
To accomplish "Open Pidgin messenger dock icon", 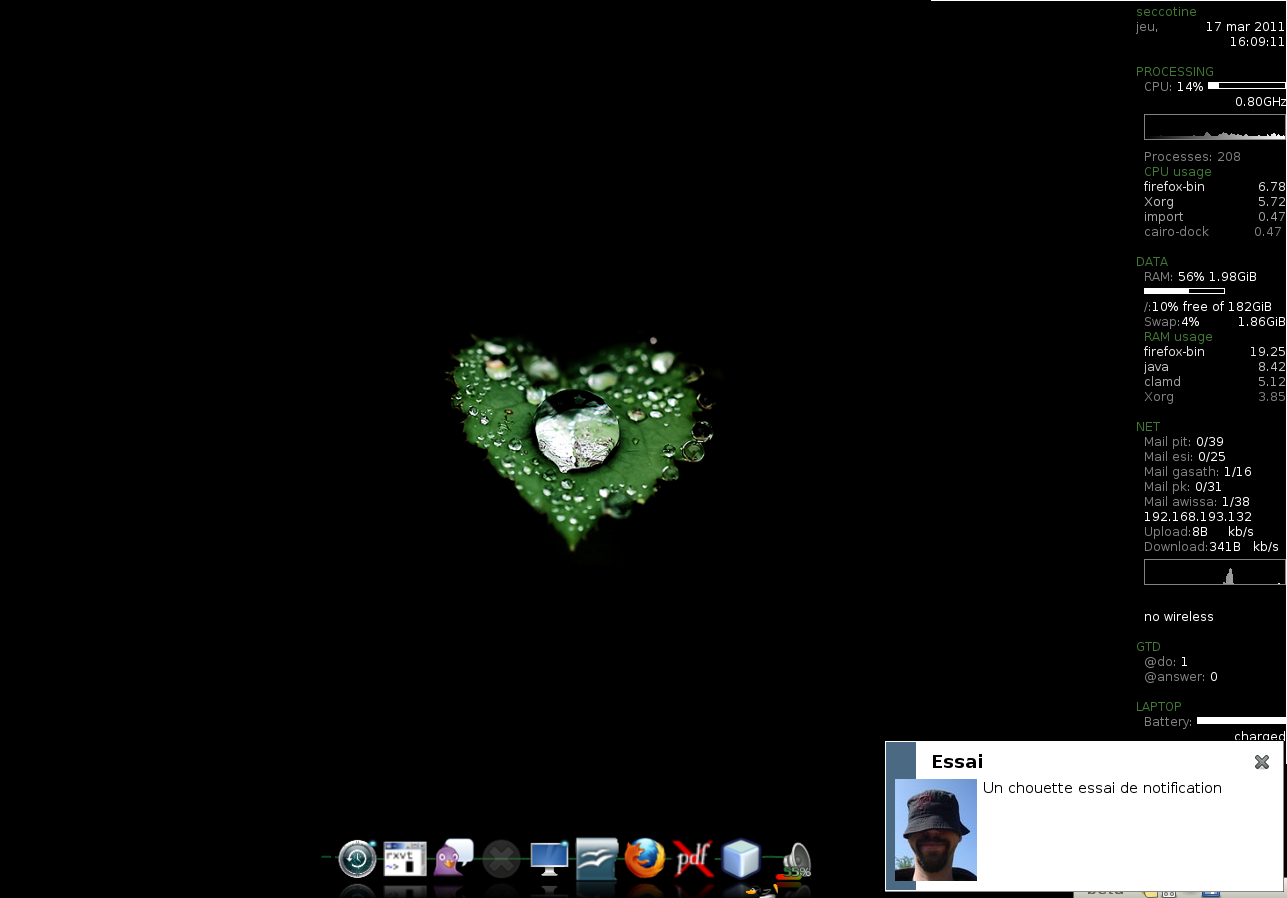I will (x=453, y=858).
